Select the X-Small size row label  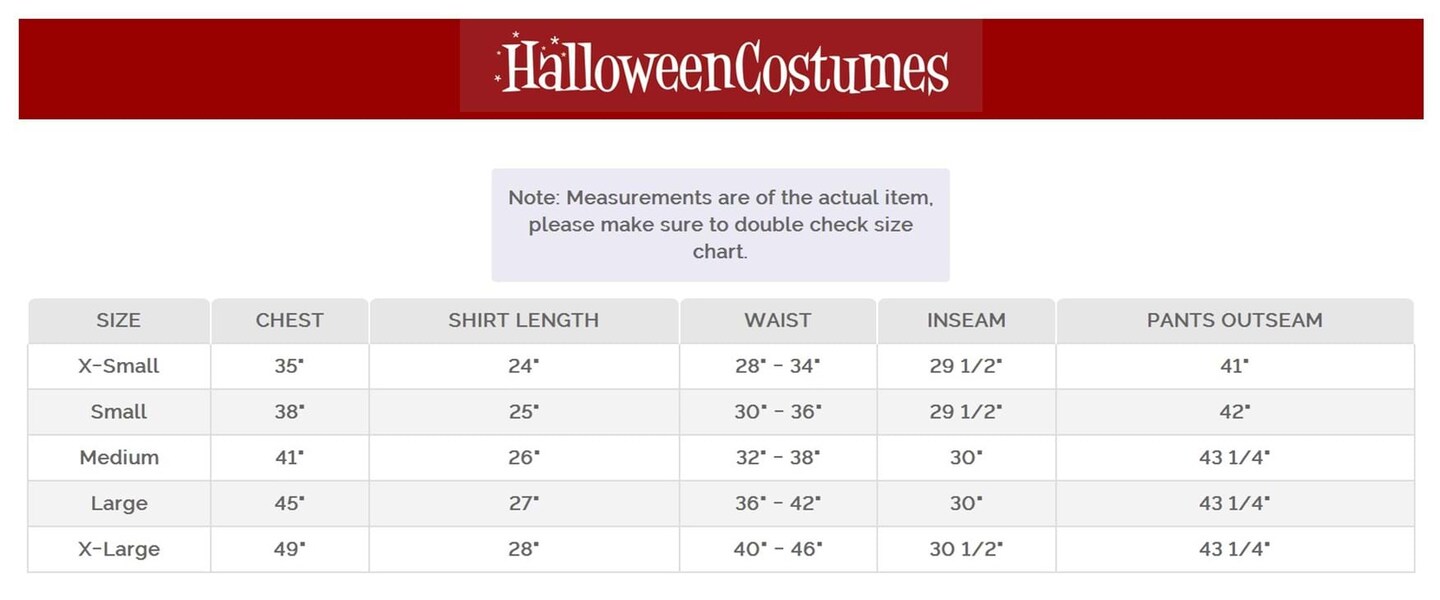pyautogui.click(x=118, y=366)
